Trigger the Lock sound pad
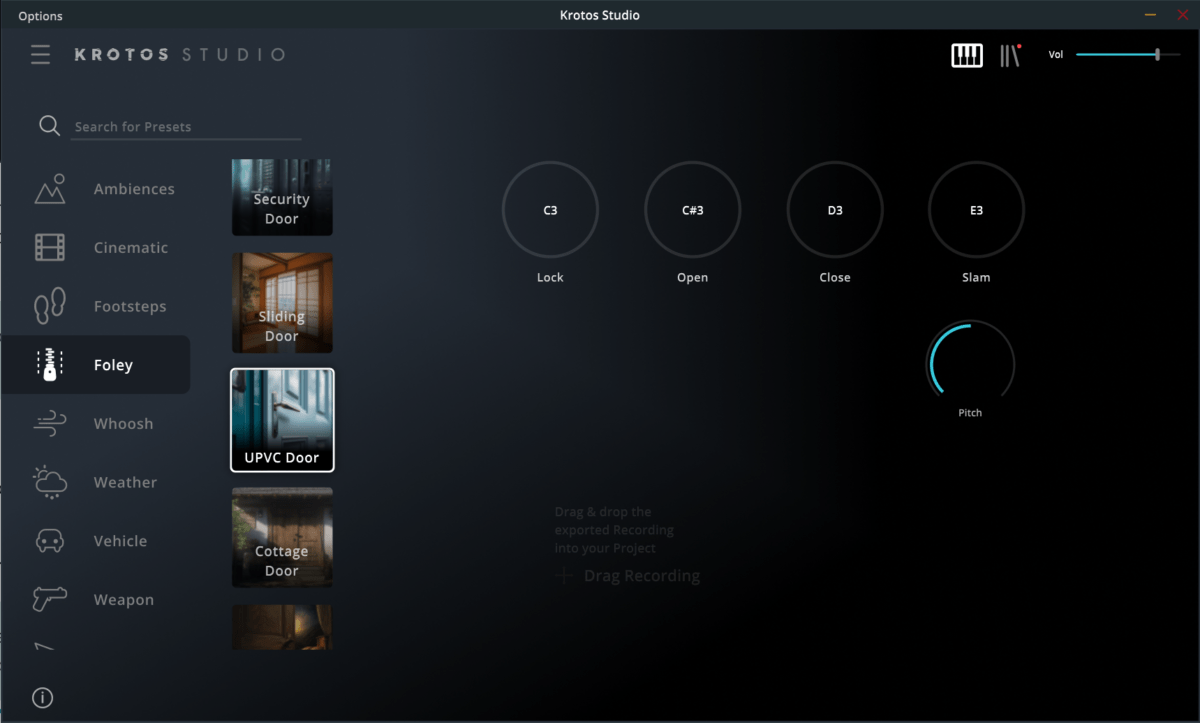This screenshot has width=1200, height=723. tap(550, 210)
